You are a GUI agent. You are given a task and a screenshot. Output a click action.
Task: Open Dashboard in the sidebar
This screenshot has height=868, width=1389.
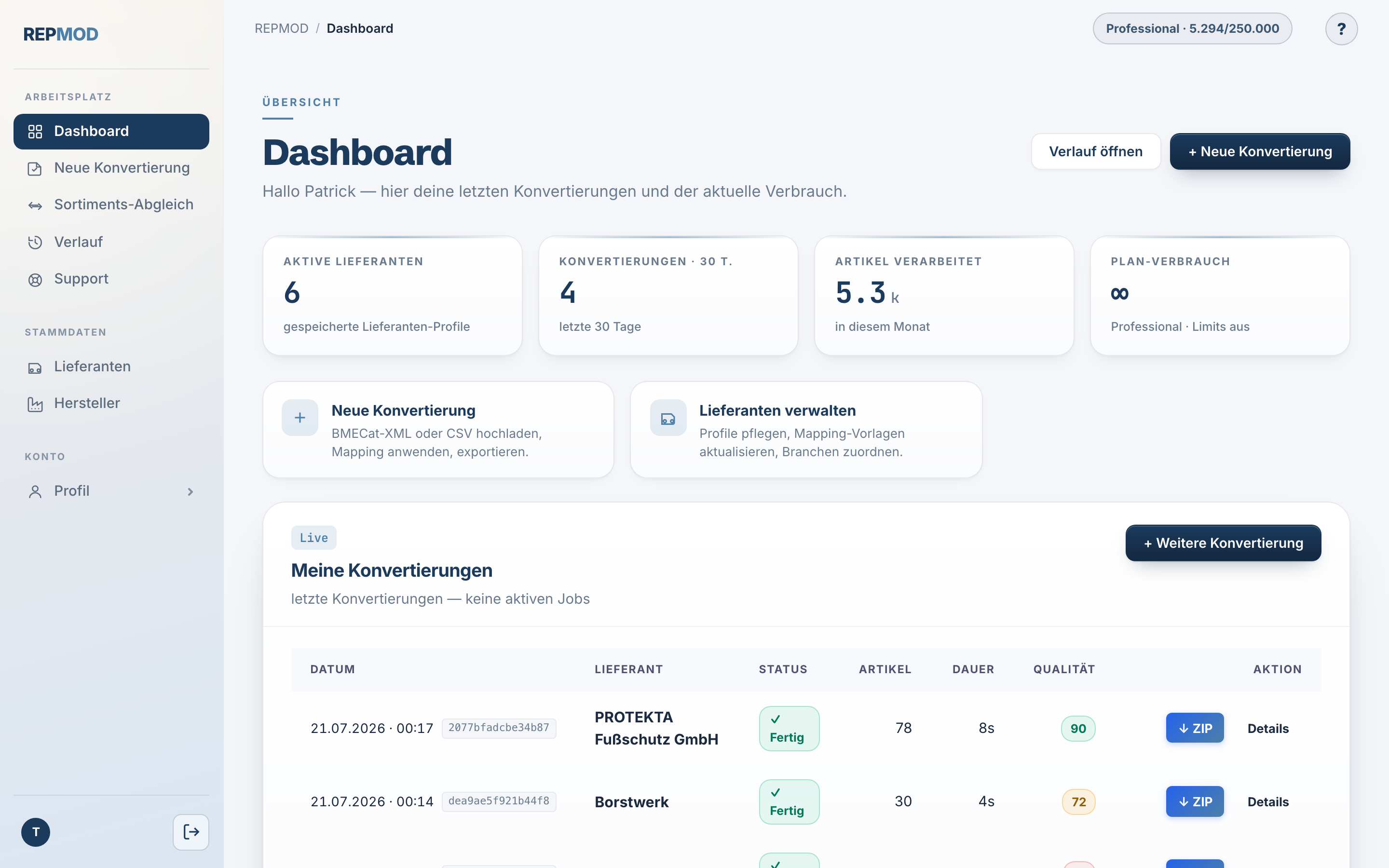click(111, 132)
